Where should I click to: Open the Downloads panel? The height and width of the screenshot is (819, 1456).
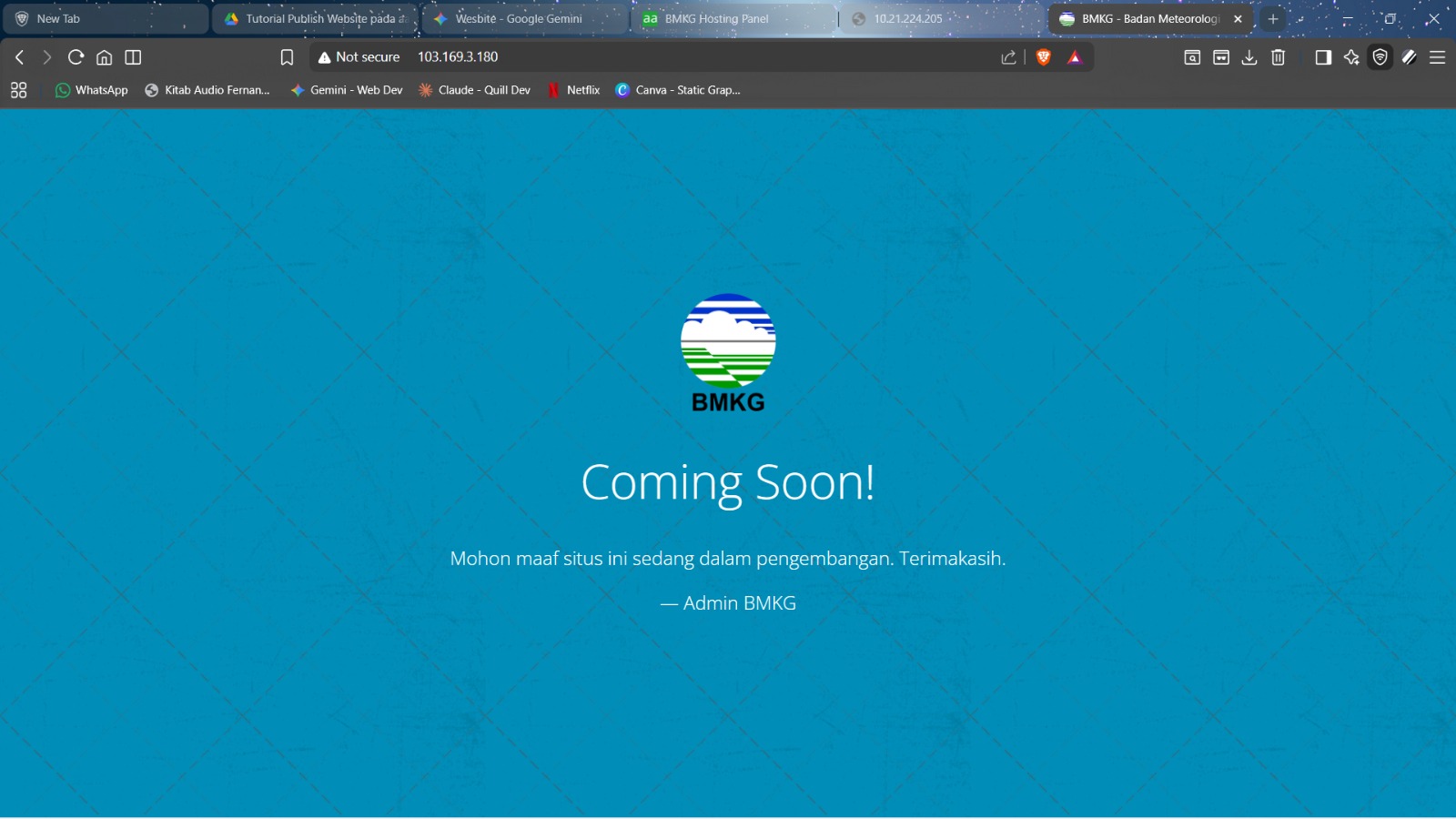click(1249, 57)
